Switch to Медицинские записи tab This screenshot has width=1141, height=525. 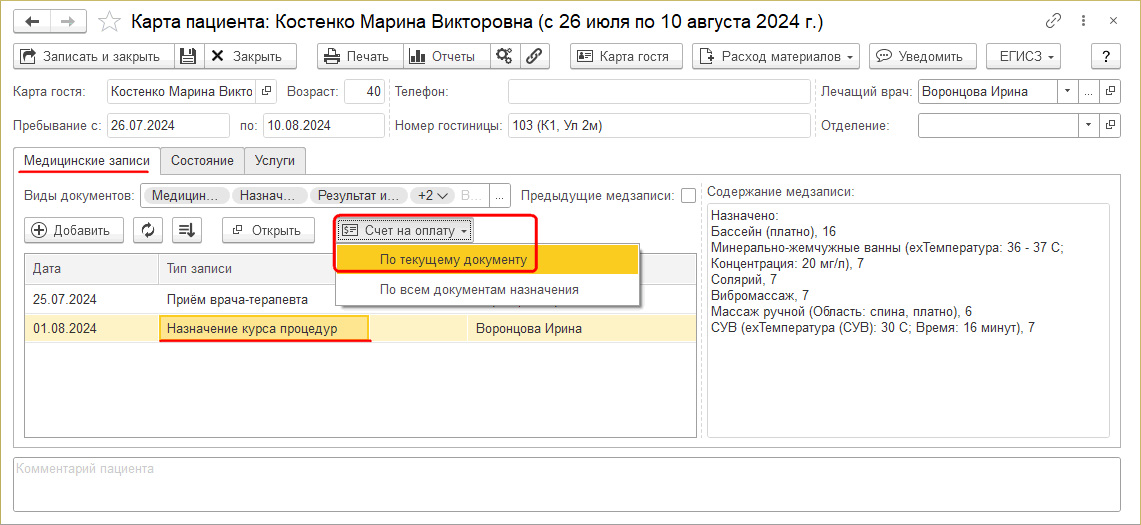[x=87, y=161]
